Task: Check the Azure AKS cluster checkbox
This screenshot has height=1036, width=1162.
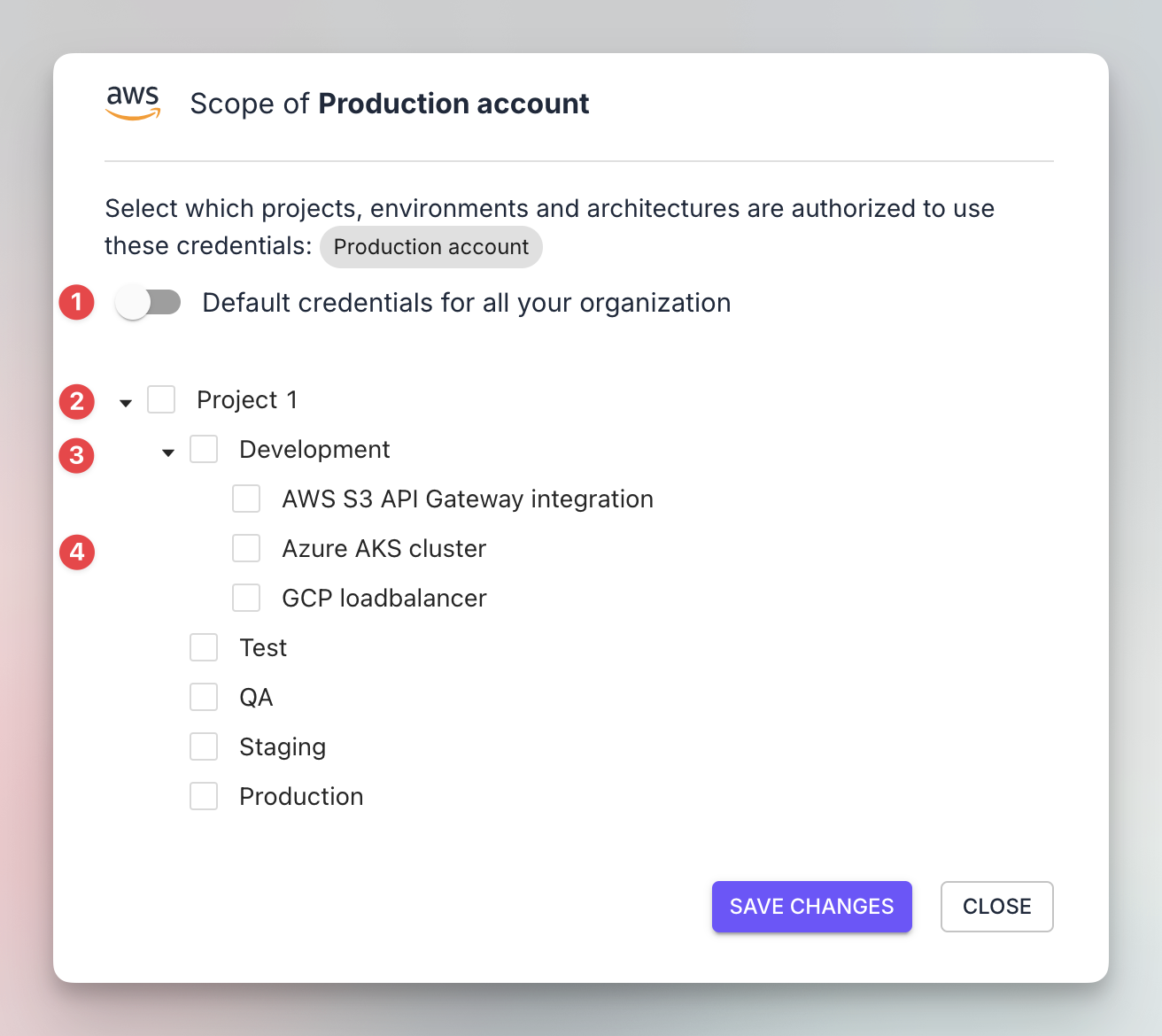Action: coord(246,548)
